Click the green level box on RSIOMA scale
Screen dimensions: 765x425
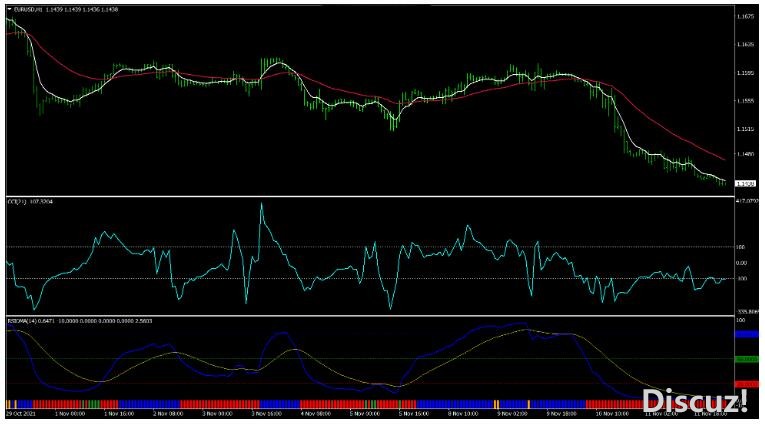(746, 359)
